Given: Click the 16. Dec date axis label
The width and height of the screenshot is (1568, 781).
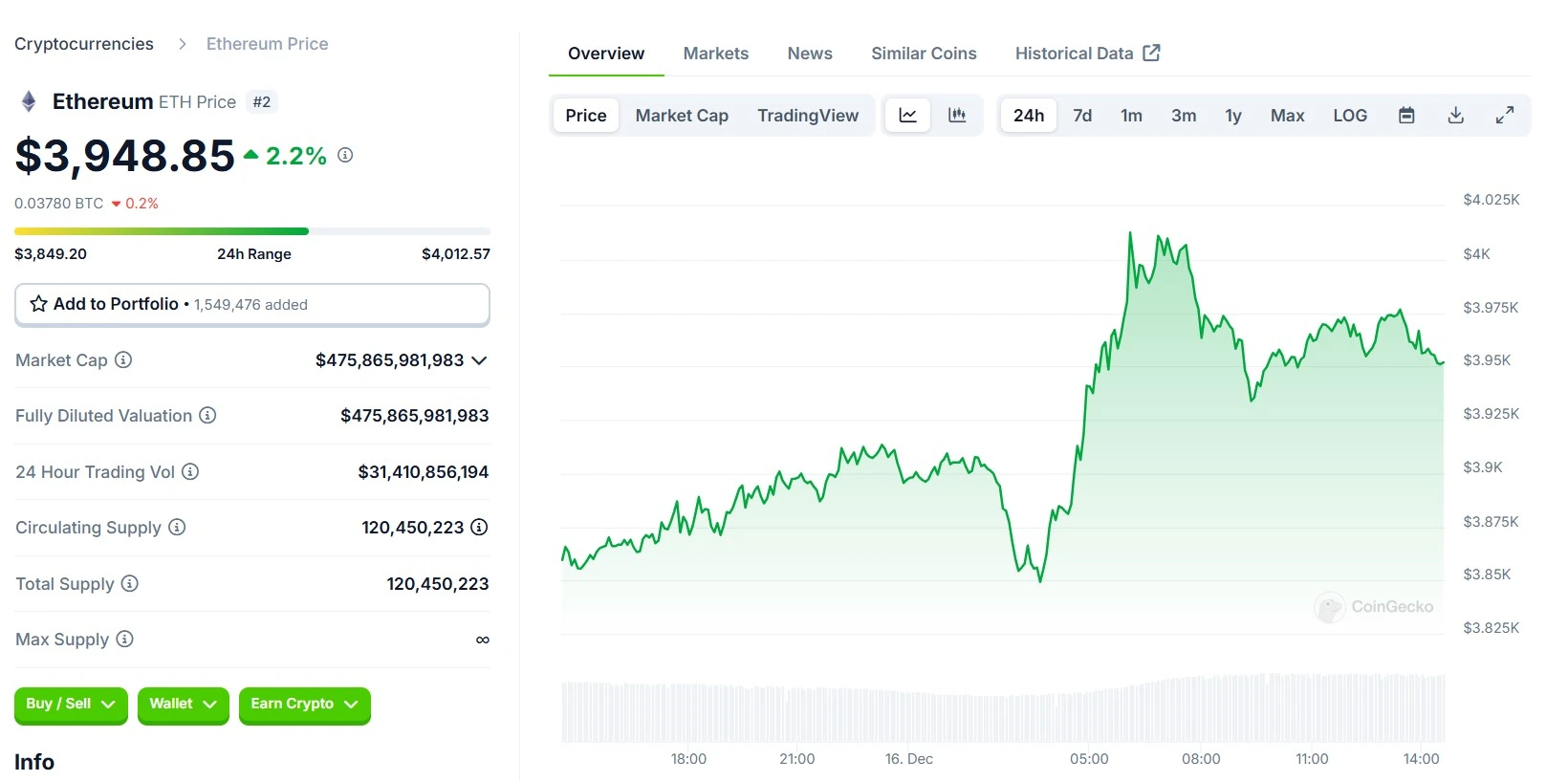Looking at the screenshot, I should coord(909,759).
